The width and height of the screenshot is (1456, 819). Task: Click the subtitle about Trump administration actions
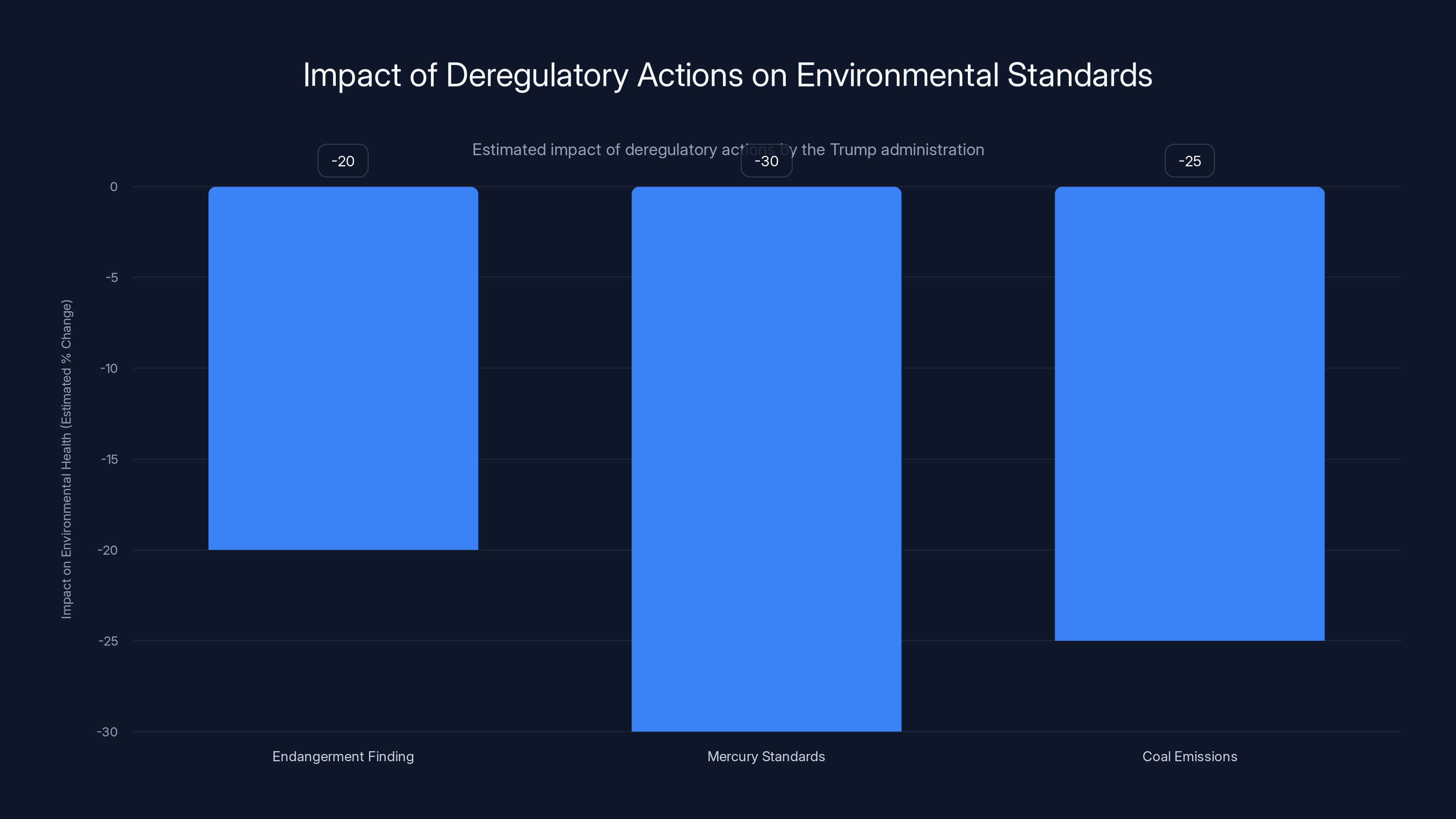click(728, 150)
